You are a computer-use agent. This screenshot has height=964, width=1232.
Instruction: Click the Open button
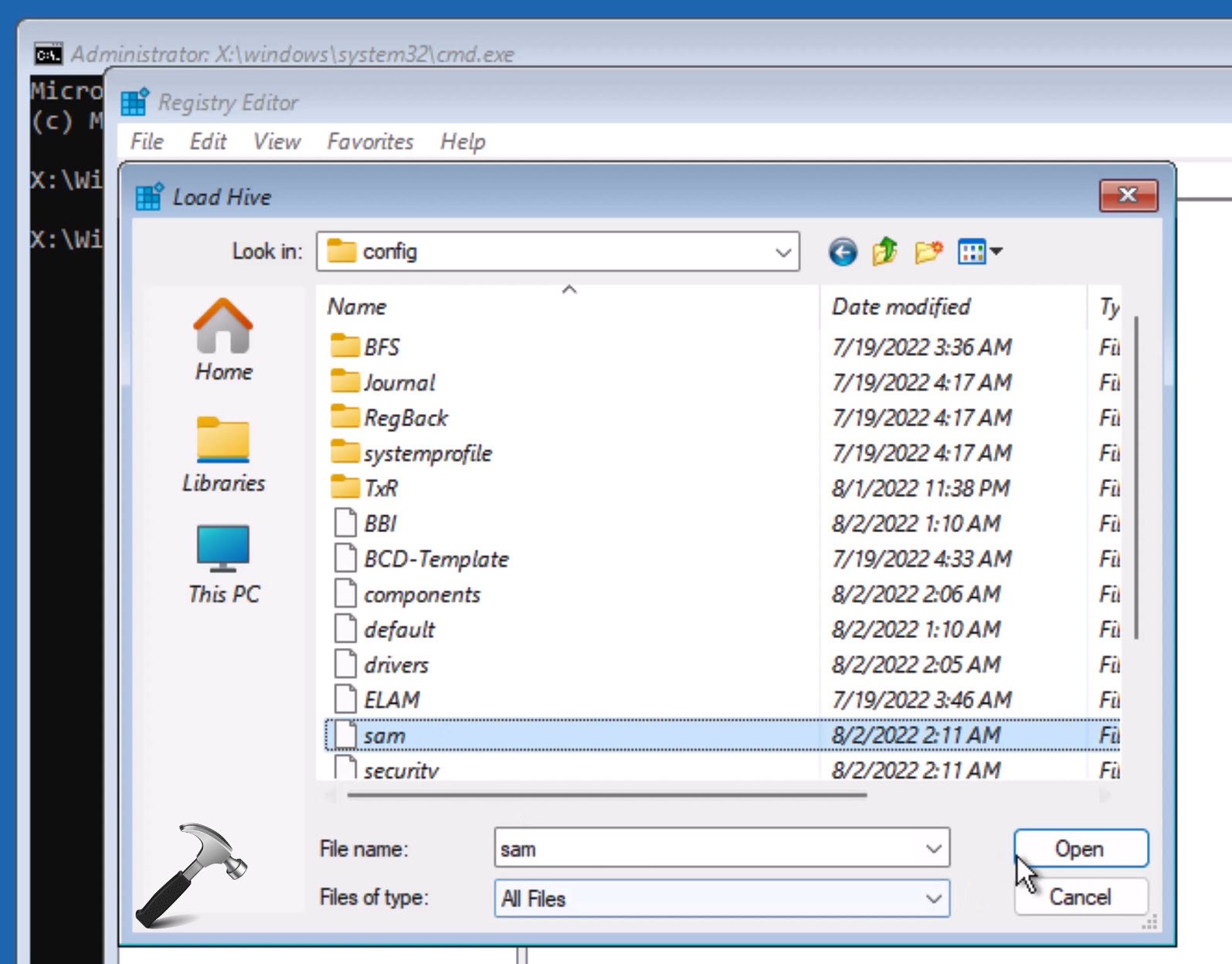coord(1079,848)
